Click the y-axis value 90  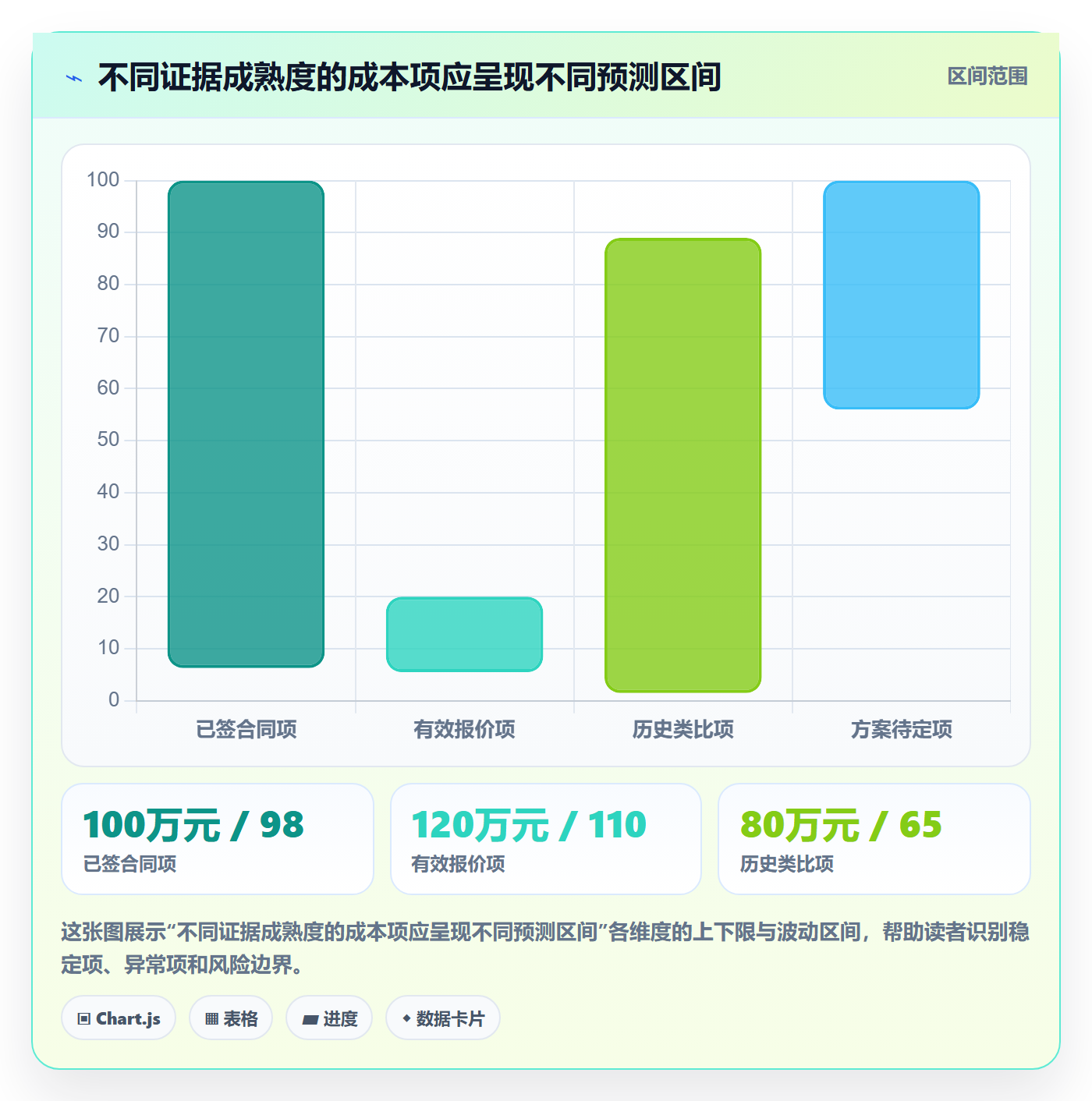[108, 232]
